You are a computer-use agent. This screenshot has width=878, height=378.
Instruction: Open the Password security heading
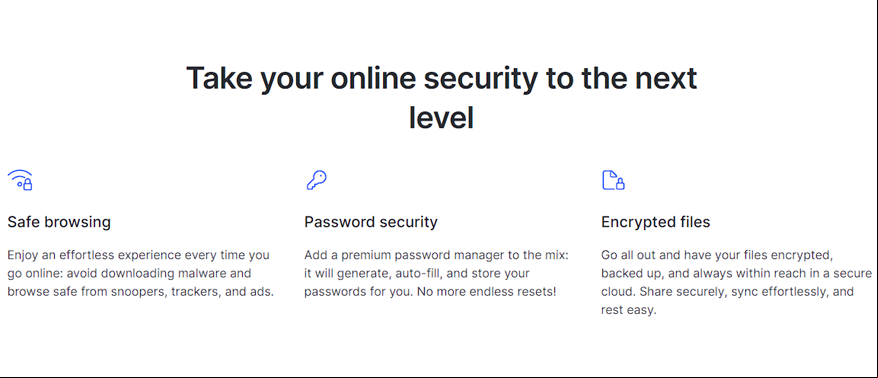pyautogui.click(x=371, y=222)
